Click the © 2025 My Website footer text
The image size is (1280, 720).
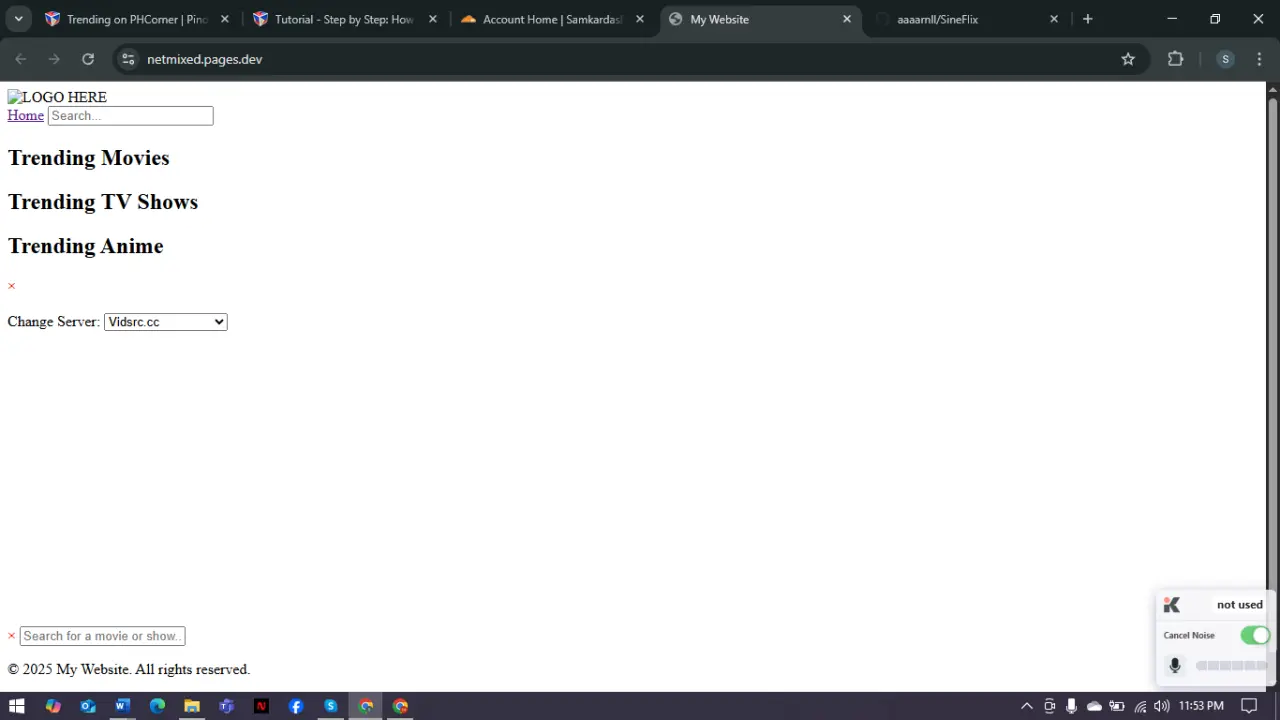tap(129, 669)
